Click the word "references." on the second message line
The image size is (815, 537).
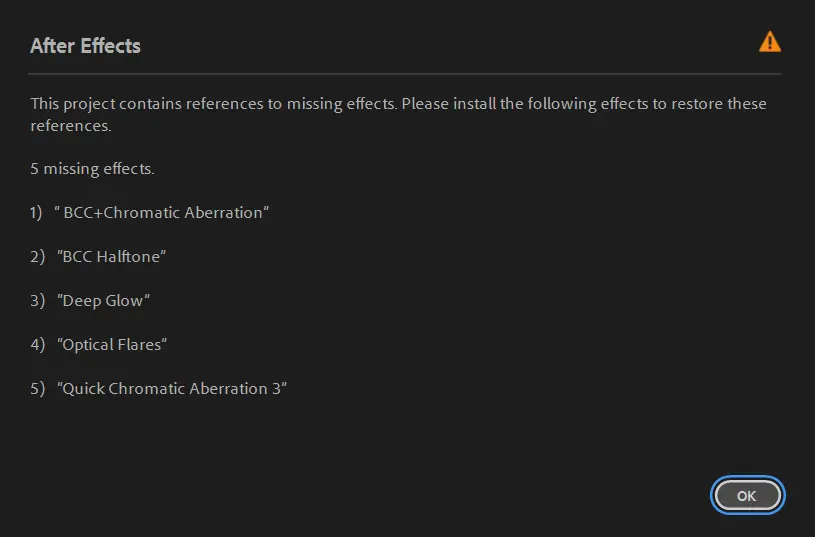[70, 127]
